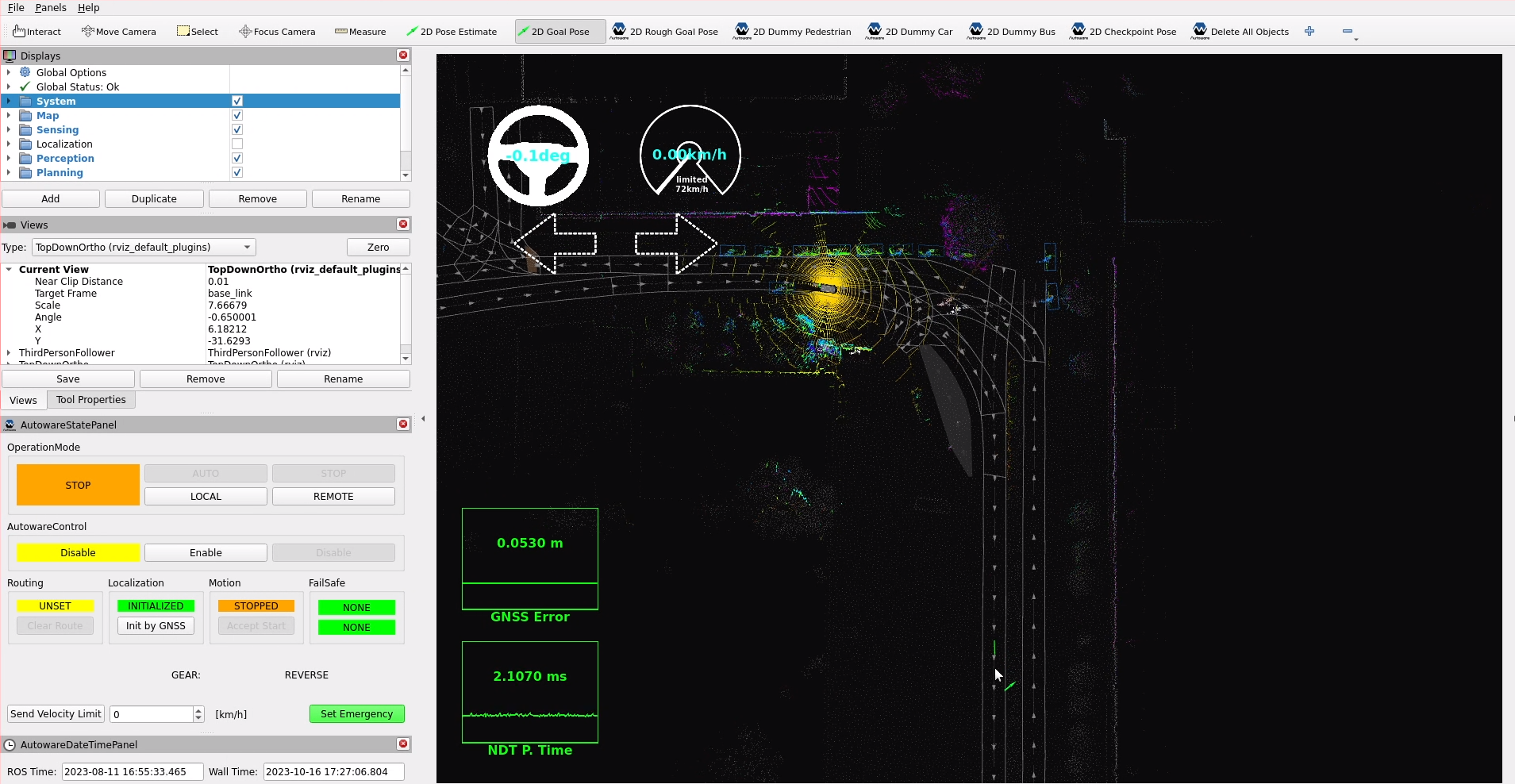
Task: Uncheck the Perception display checkbox
Action: point(237,159)
